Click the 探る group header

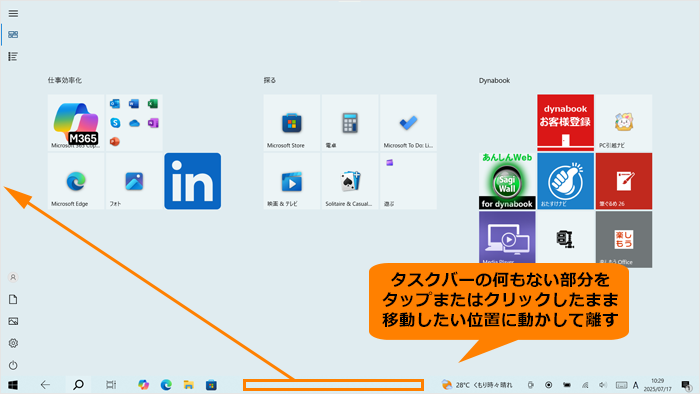coord(270,80)
